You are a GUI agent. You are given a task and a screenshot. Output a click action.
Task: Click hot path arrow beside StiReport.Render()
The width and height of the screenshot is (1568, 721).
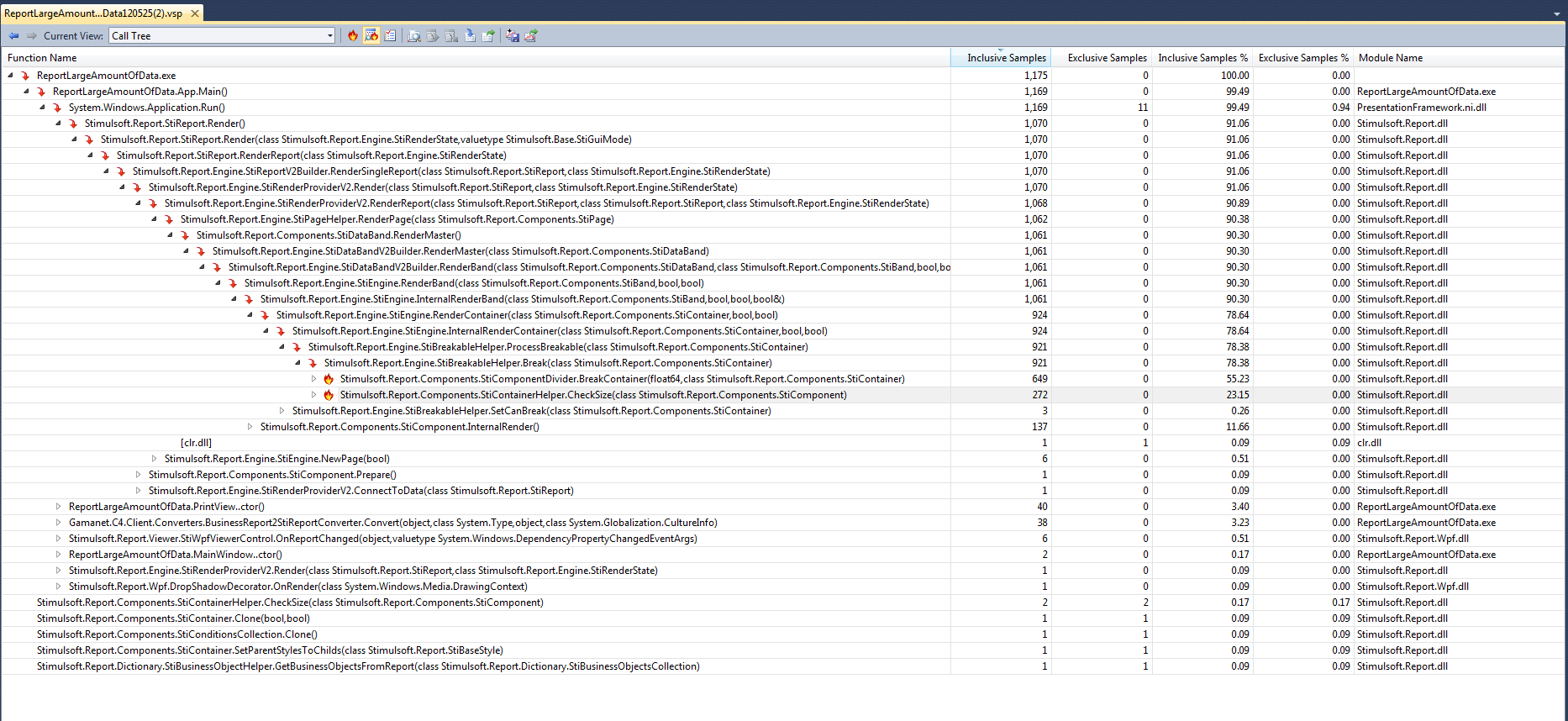73,124
